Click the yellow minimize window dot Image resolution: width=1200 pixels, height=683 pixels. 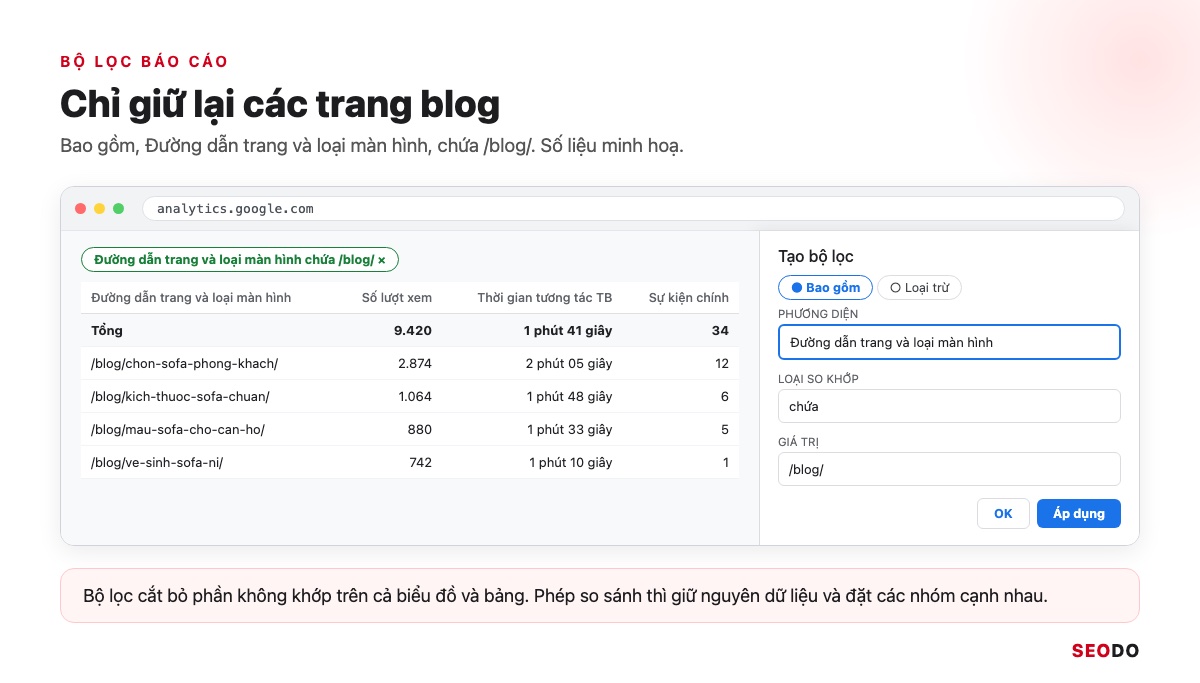99,209
